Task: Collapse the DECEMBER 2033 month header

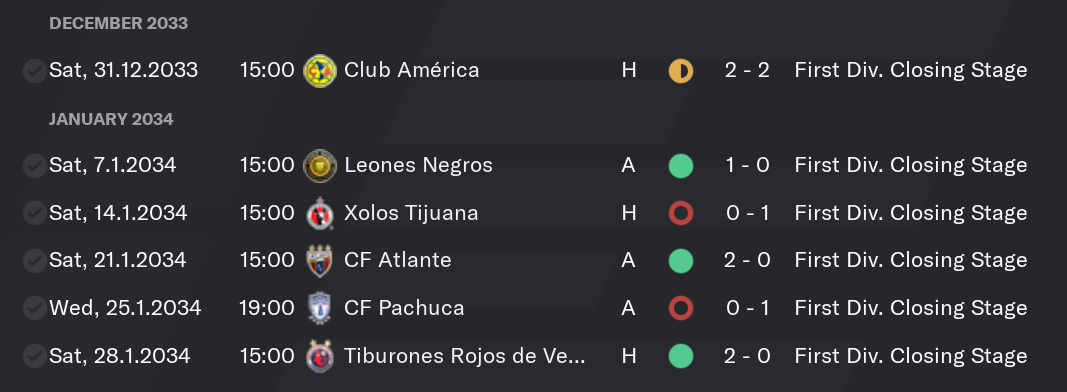Action: coord(118,23)
